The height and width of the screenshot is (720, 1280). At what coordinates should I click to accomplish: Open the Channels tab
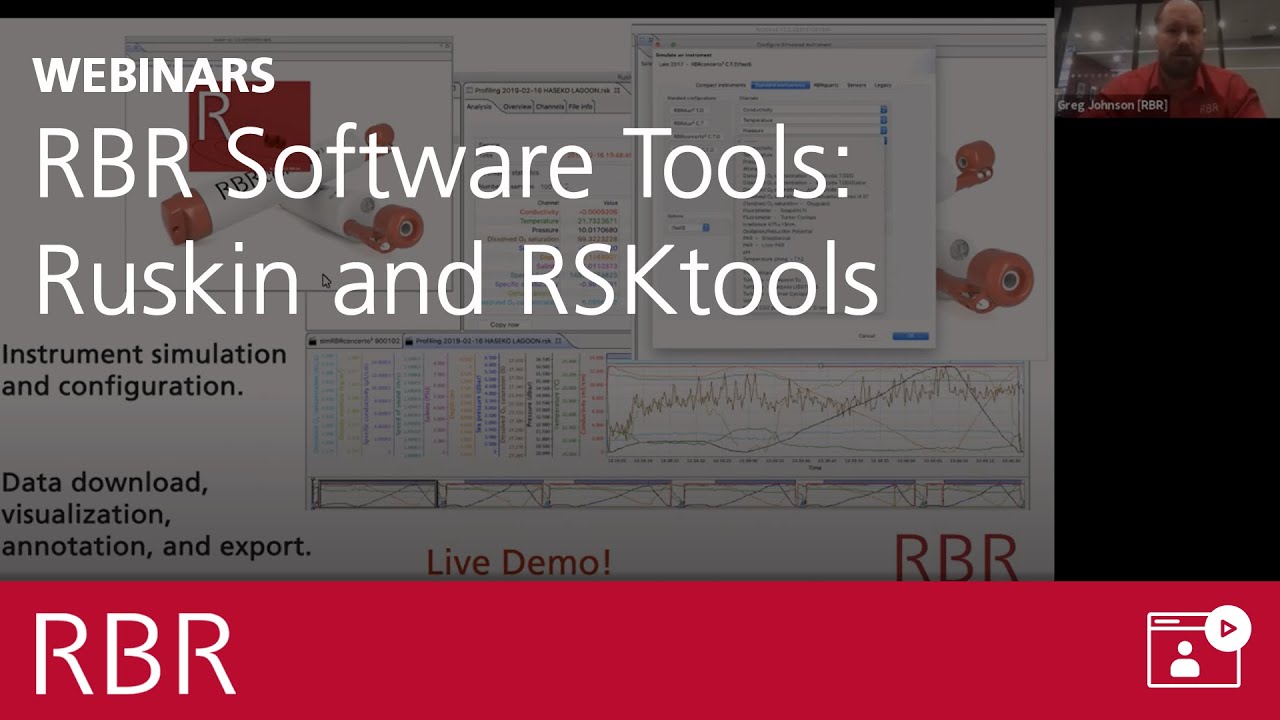(550, 106)
